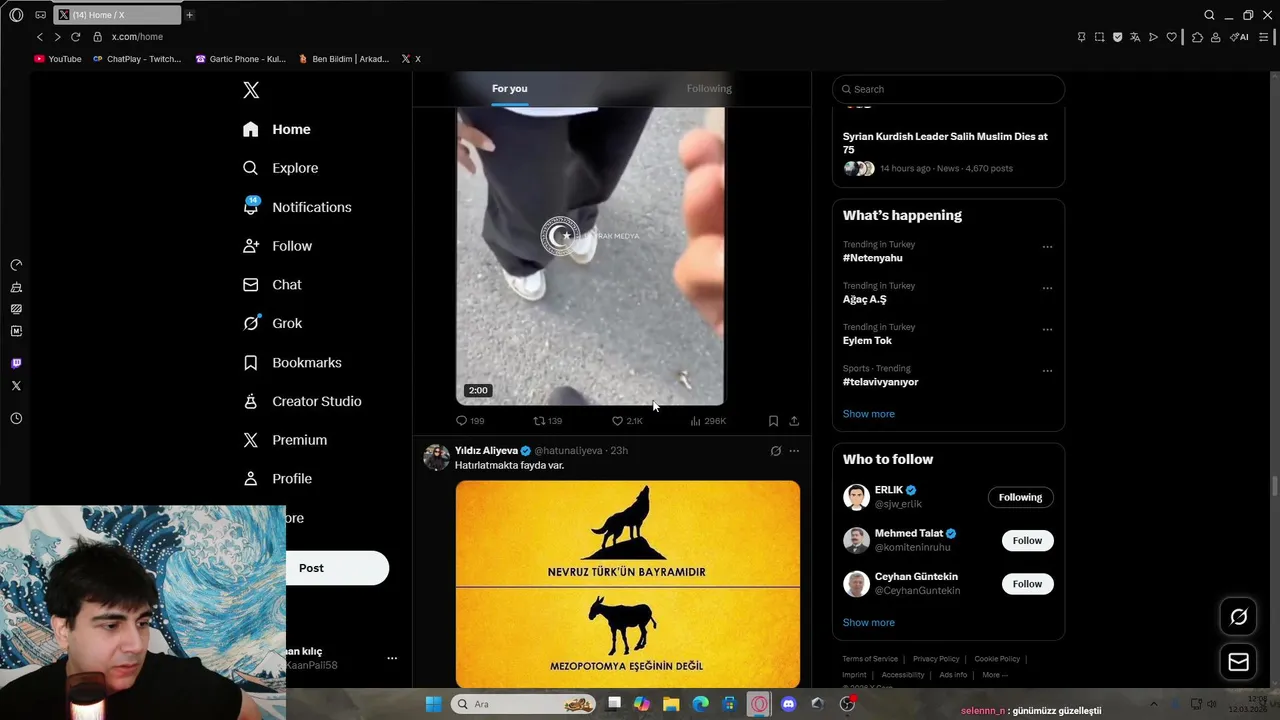Open trending topic Ağaç A.Ş

click(864, 299)
